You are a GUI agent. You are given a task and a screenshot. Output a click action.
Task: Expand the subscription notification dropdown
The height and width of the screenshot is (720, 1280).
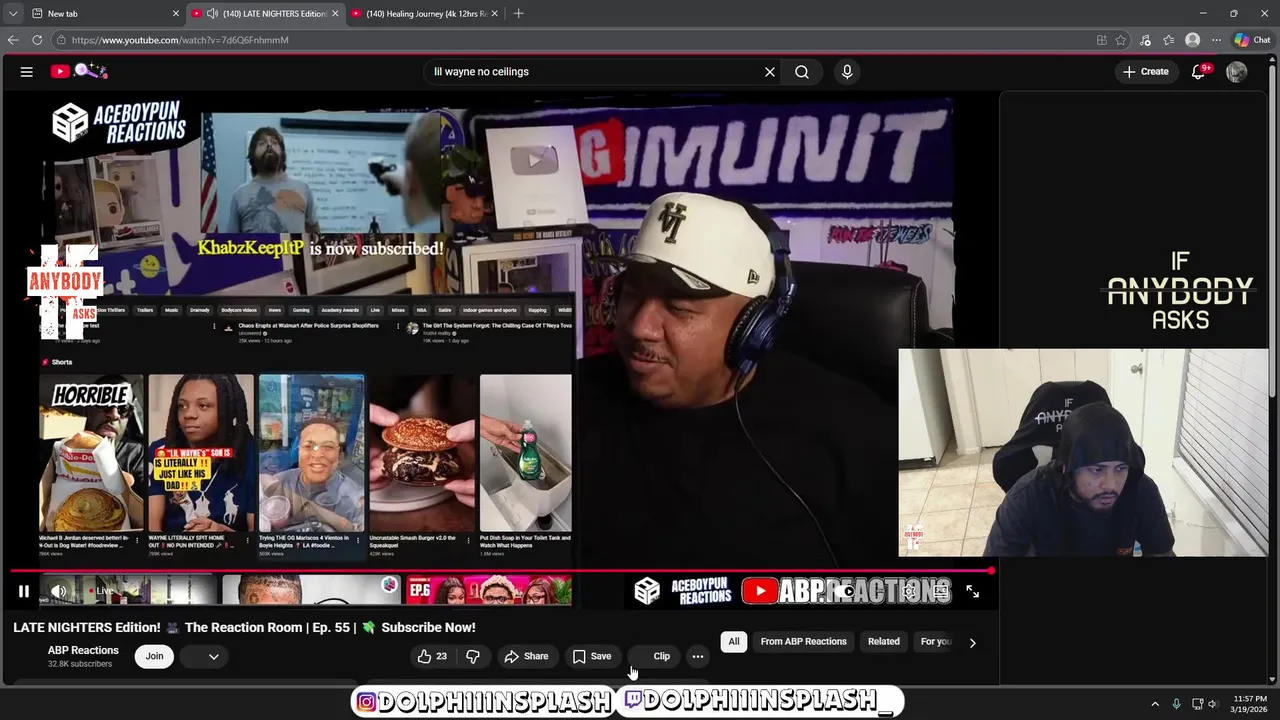(205, 656)
